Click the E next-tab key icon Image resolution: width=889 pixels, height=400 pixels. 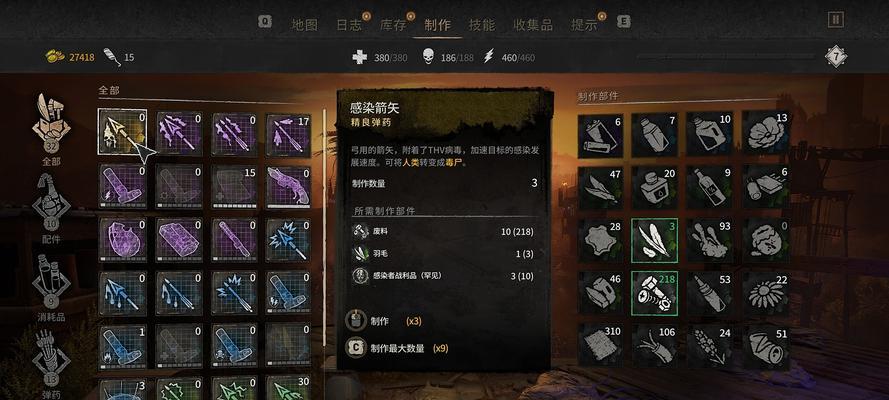(624, 22)
